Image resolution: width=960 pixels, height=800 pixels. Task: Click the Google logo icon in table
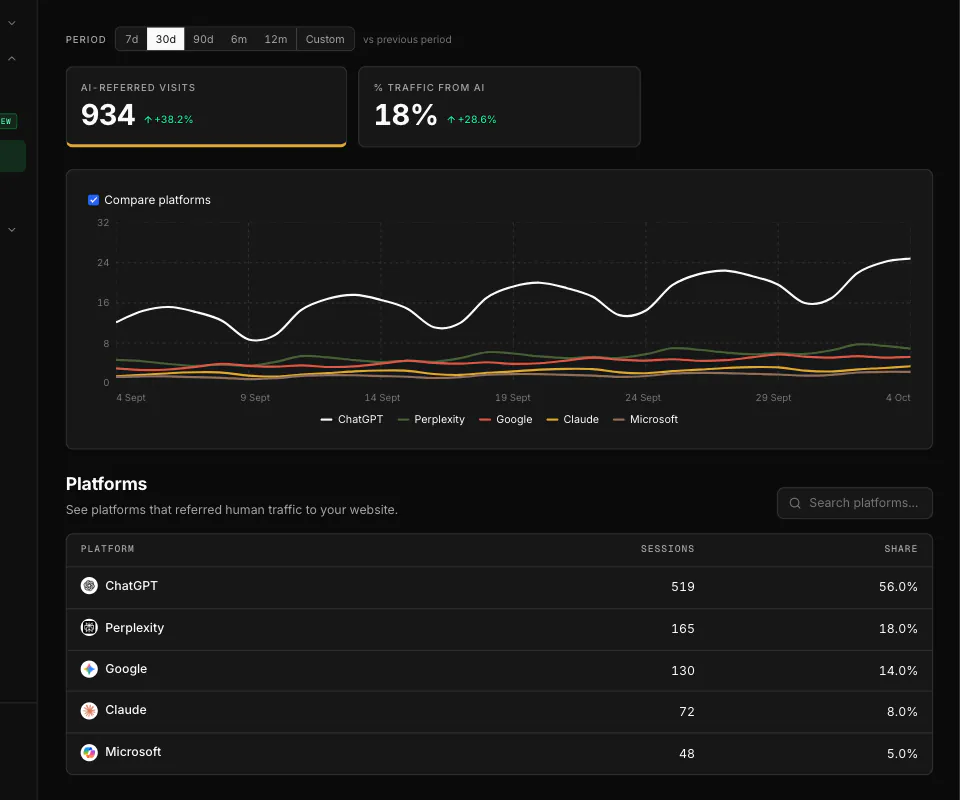(x=89, y=669)
